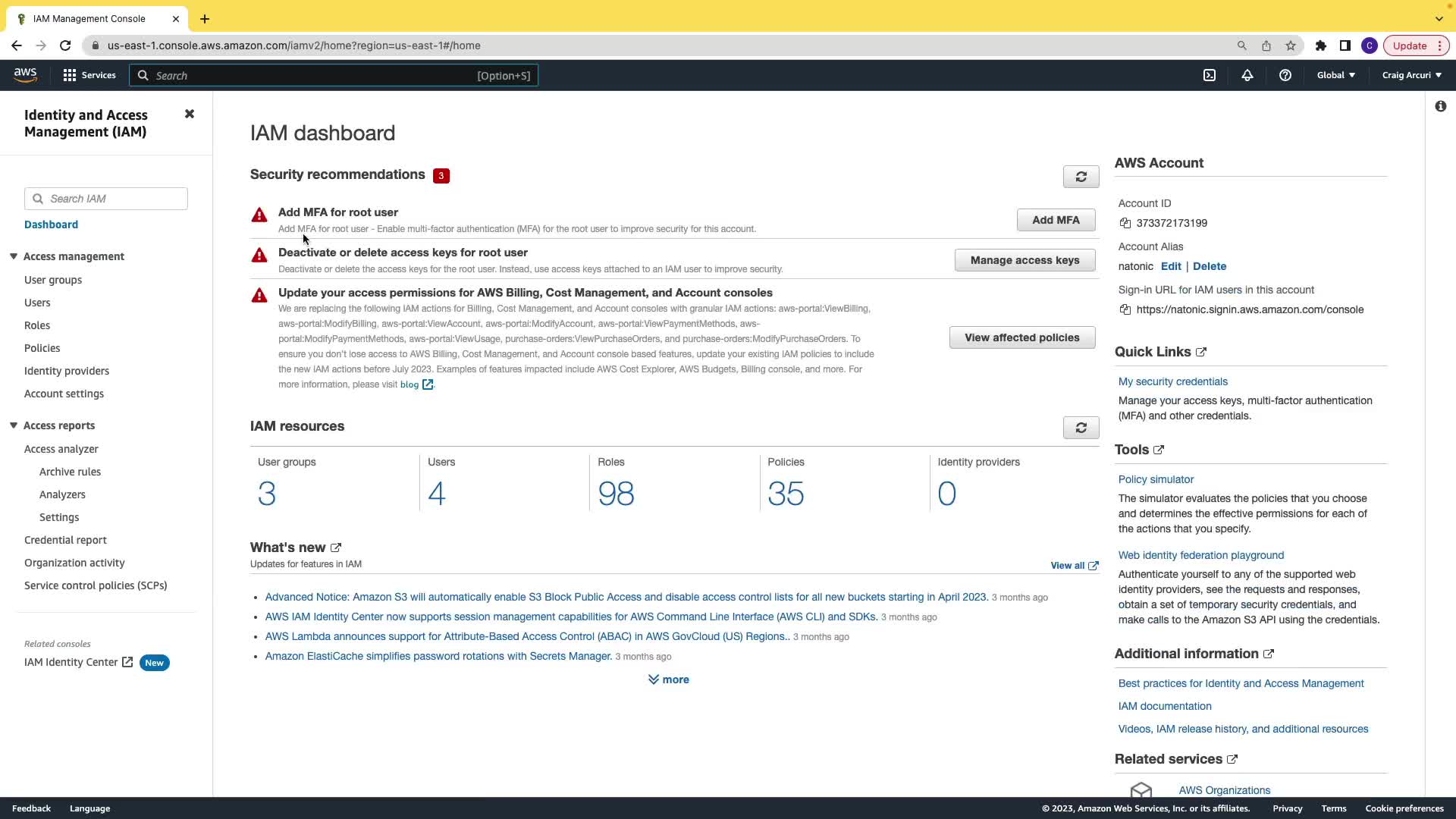Collapse the Access reports section
This screenshot has height=819, width=1456.
click(x=14, y=425)
